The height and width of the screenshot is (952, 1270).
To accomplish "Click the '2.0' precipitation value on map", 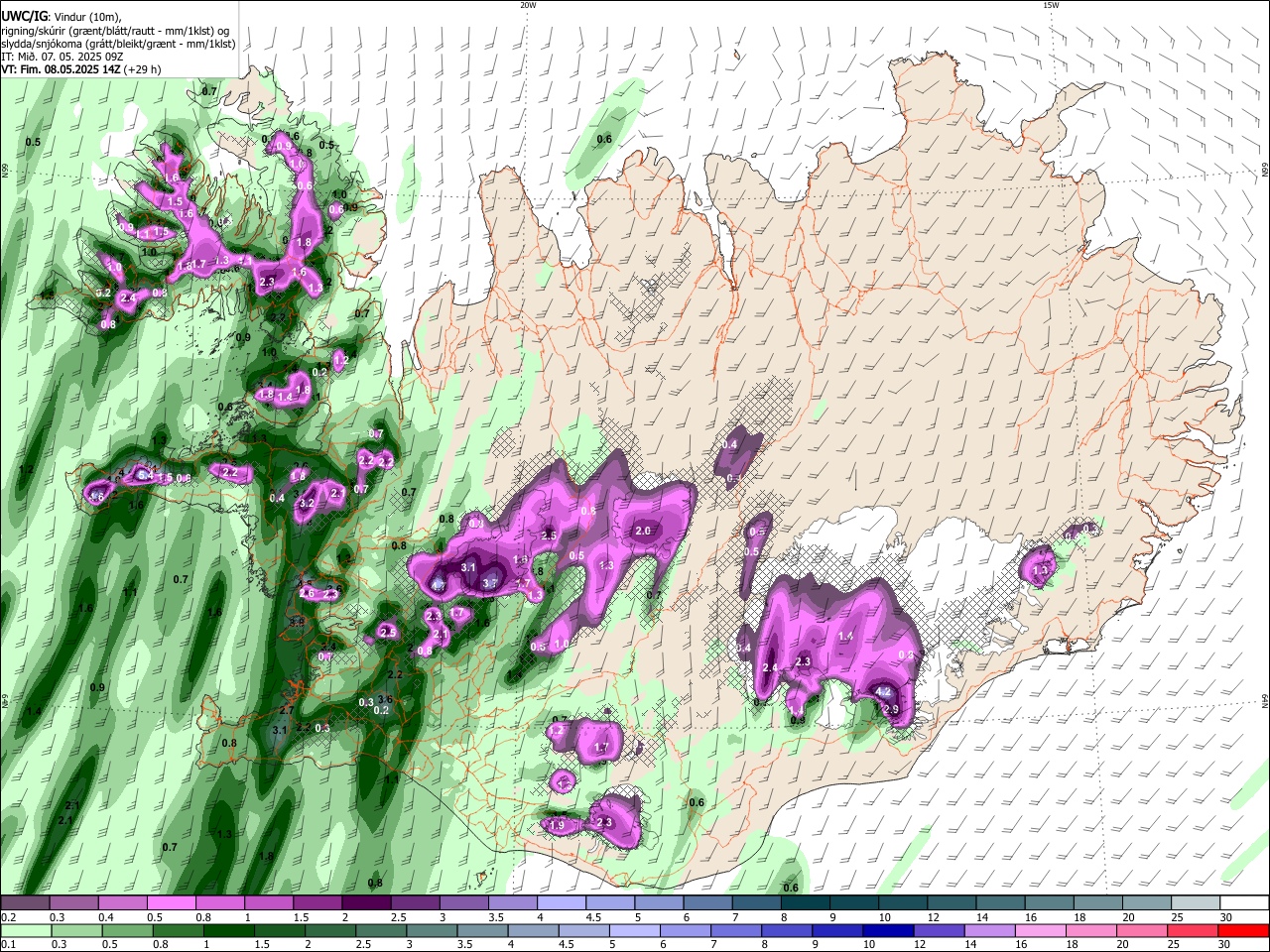I will click(x=643, y=531).
